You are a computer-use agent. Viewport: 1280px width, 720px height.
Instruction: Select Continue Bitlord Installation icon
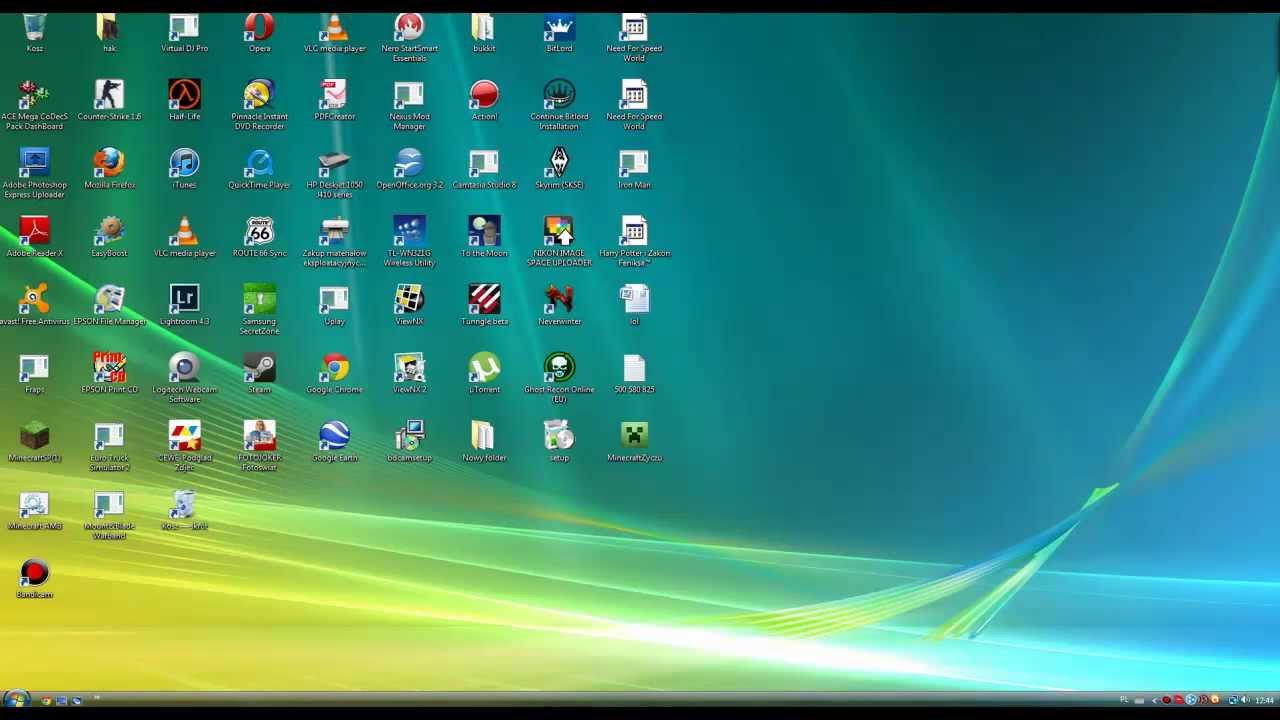point(559,105)
